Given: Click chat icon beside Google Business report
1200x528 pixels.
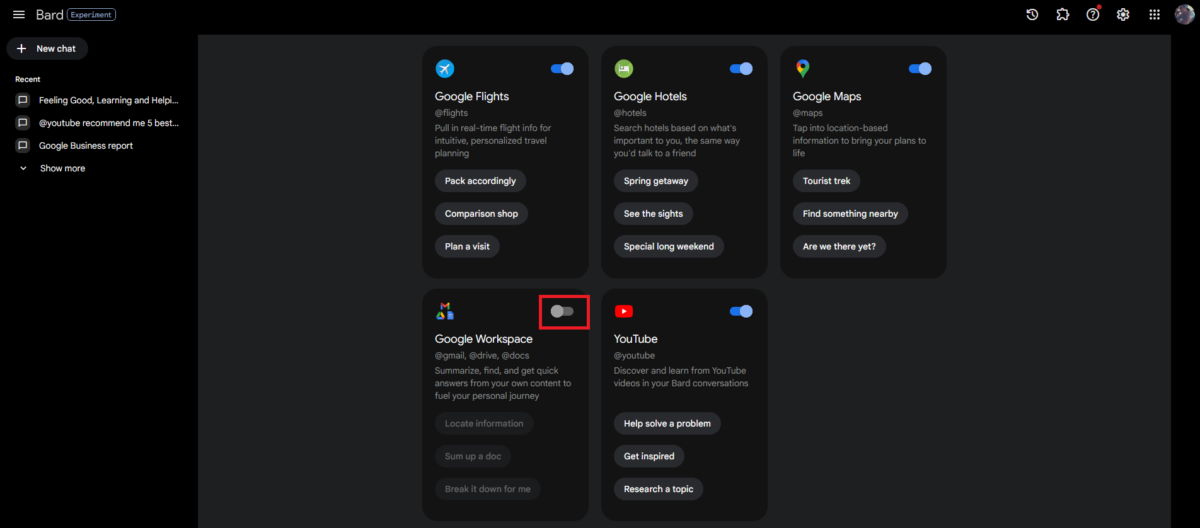Looking at the screenshot, I should [x=22, y=145].
